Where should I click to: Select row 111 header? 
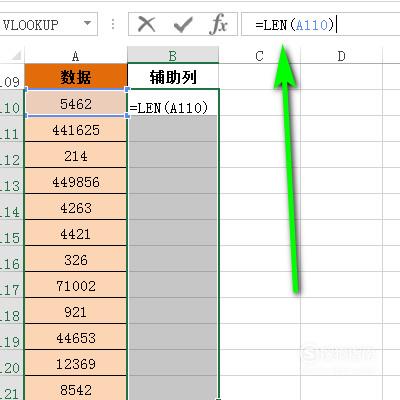12,129
